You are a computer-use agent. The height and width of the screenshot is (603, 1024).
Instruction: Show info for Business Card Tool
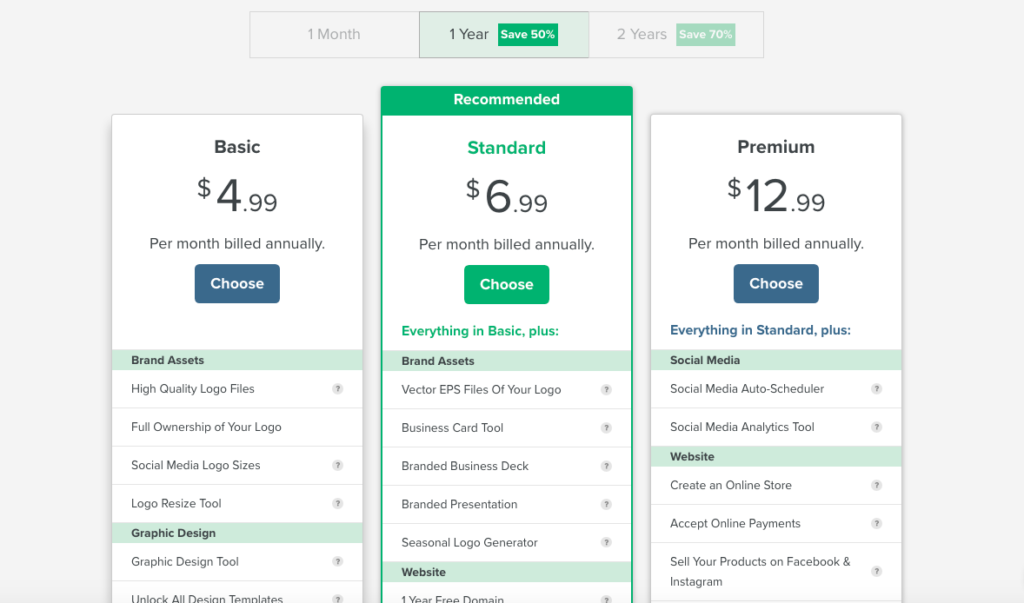click(x=606, y=428)
